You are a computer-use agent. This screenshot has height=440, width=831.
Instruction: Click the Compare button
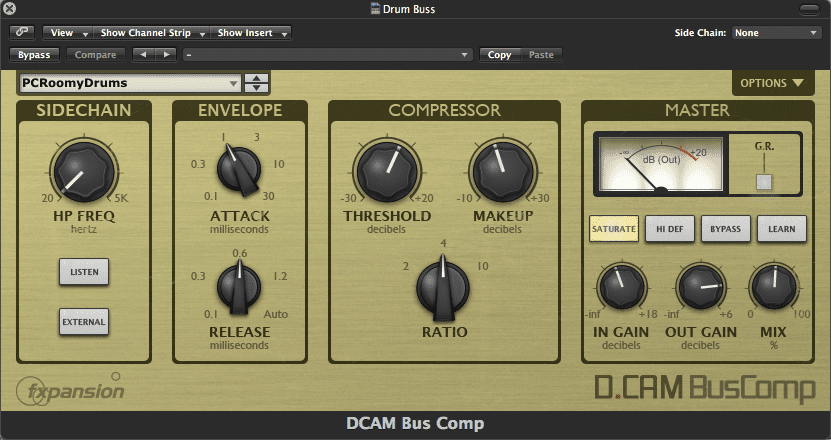point(95,55)
